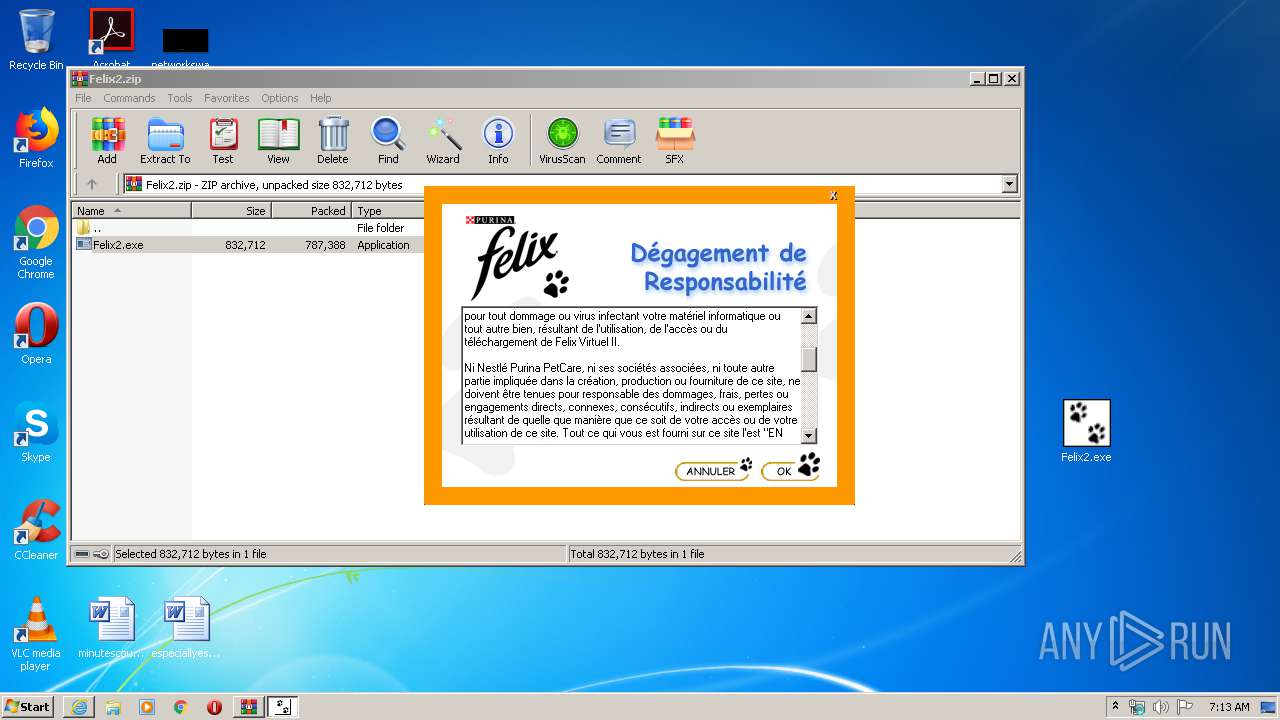Open the Commands menu
The image size is (1280, 720).
coord(129,98)
